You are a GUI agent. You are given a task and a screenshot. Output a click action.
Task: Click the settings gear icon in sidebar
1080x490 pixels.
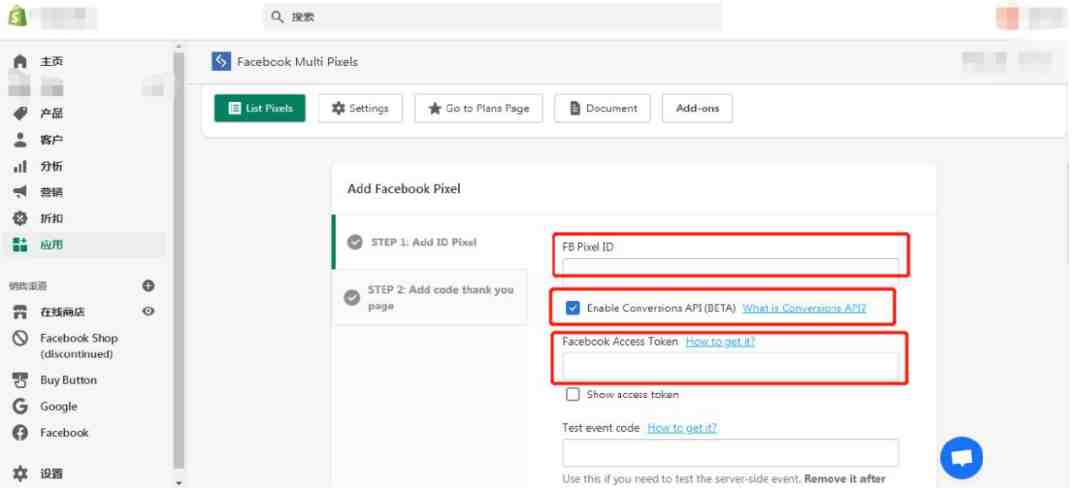point(20,474)
